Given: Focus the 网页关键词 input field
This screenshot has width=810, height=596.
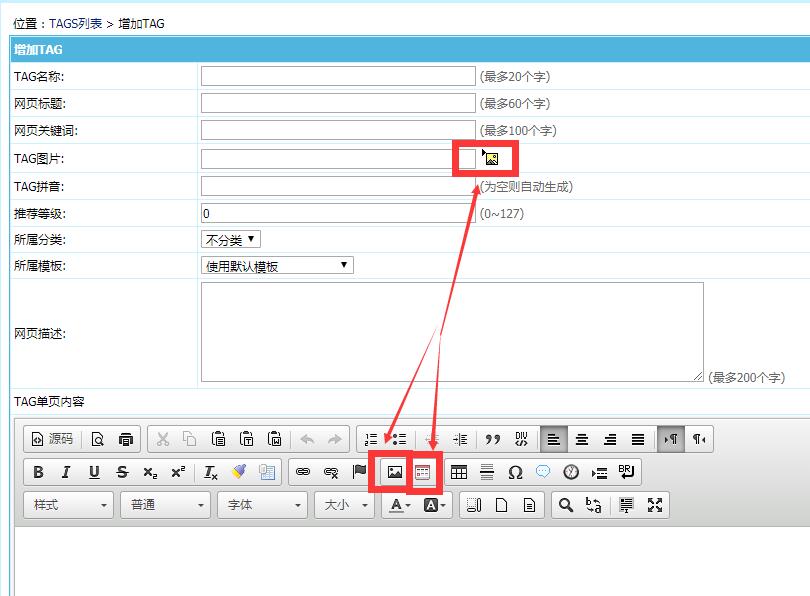Looking at the screenshot, I should point(338,130).
